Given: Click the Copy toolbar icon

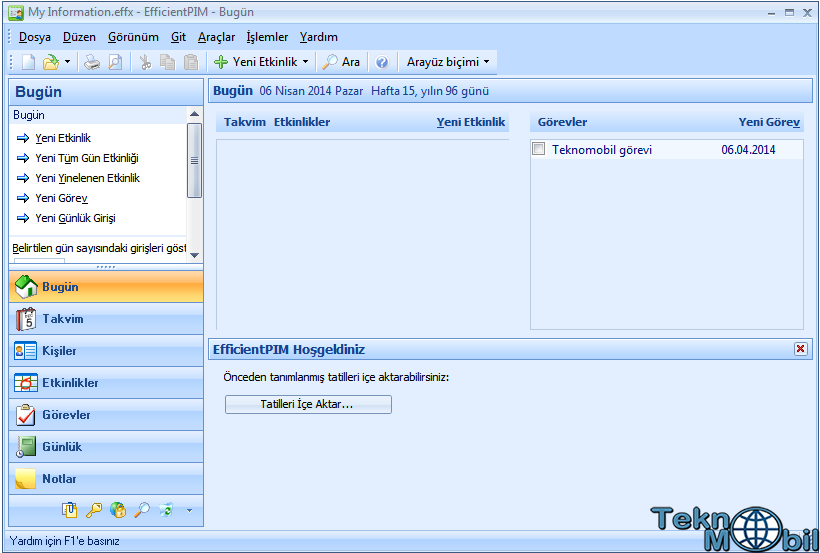Looking at the screenshot, I should point(167,62).
